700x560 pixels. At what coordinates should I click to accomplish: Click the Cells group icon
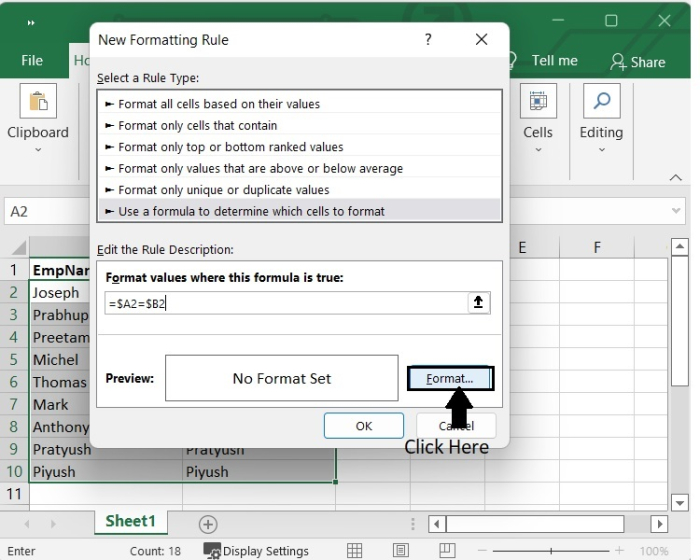click(x=537, y=102)
